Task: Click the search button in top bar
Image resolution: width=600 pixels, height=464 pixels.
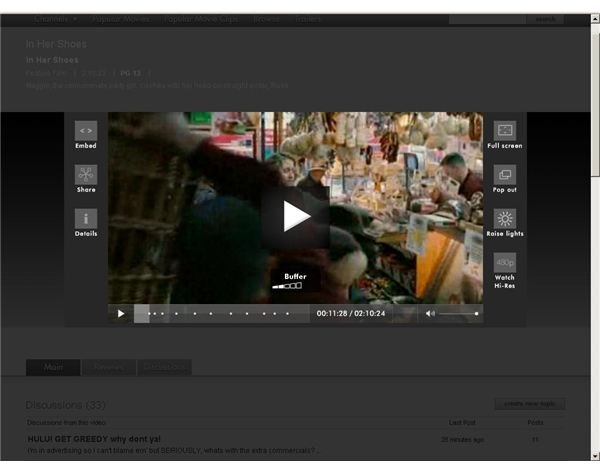Action: tap(545, 19)
